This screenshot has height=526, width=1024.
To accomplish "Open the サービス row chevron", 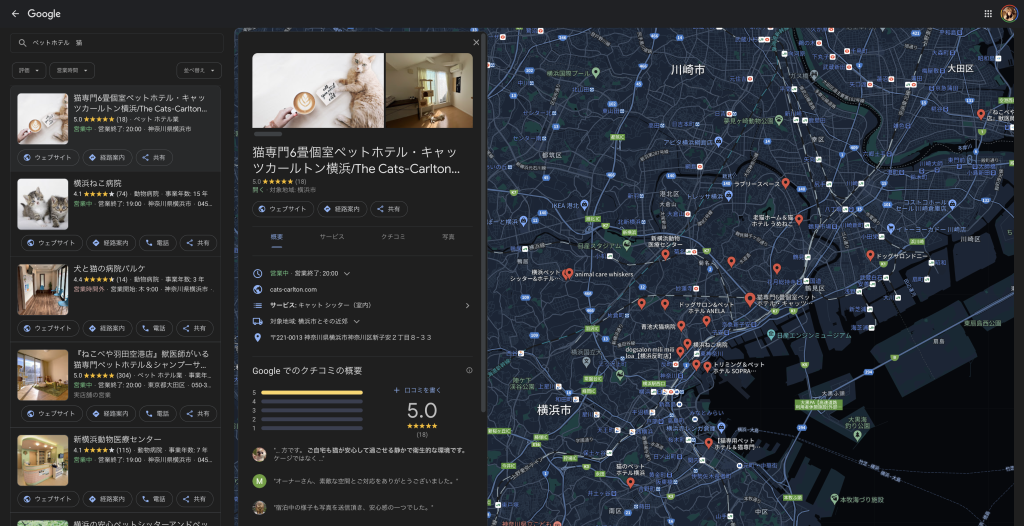I will [x=467, y=305].
